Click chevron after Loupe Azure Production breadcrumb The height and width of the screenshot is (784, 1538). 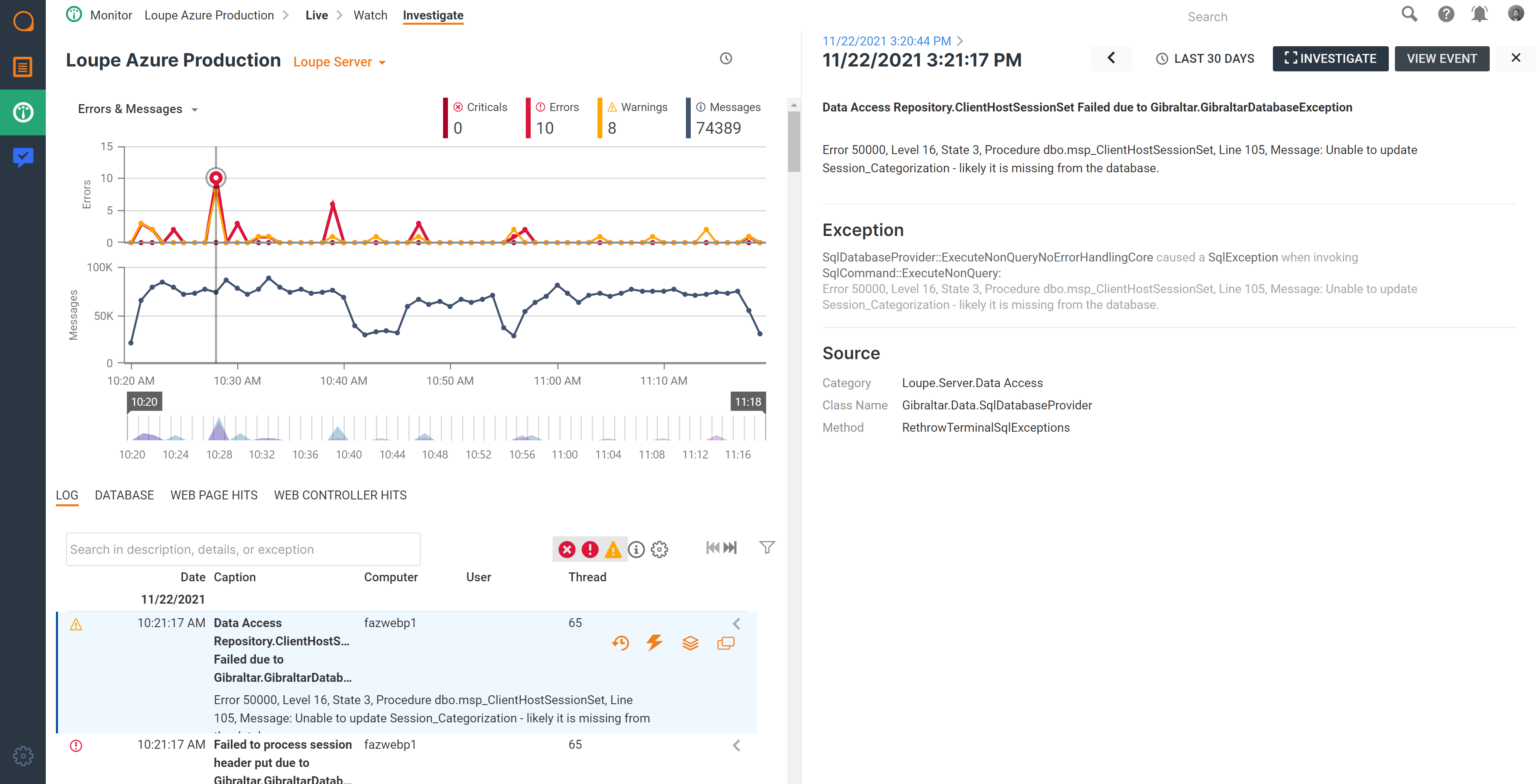click(x=285, y=15)
